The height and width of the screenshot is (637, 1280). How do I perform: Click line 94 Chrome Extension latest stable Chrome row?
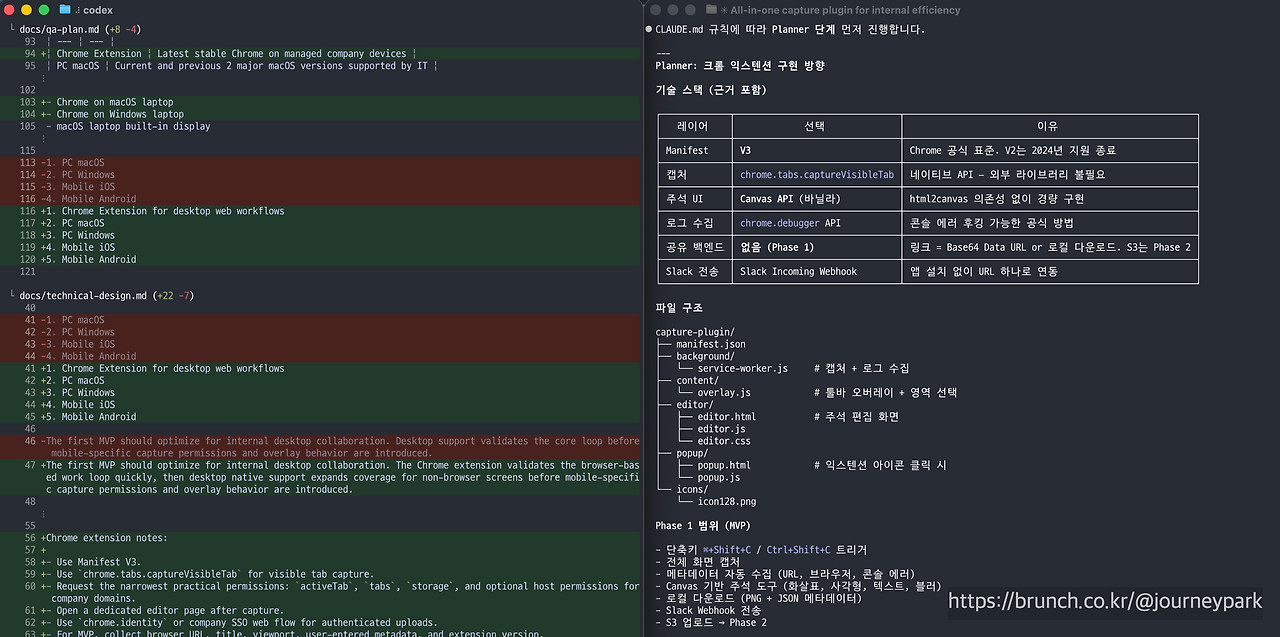pyautogui.click(x=320, y=54)
